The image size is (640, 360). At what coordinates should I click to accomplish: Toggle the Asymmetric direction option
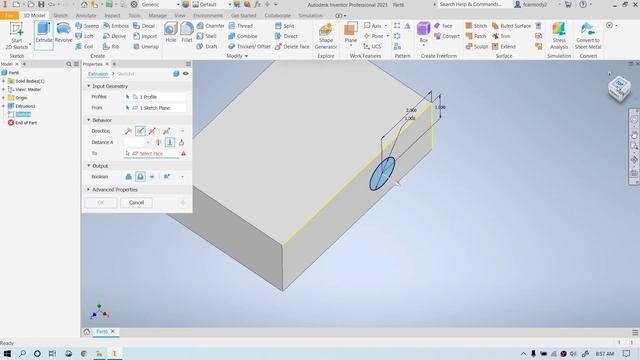coord(166,131)
